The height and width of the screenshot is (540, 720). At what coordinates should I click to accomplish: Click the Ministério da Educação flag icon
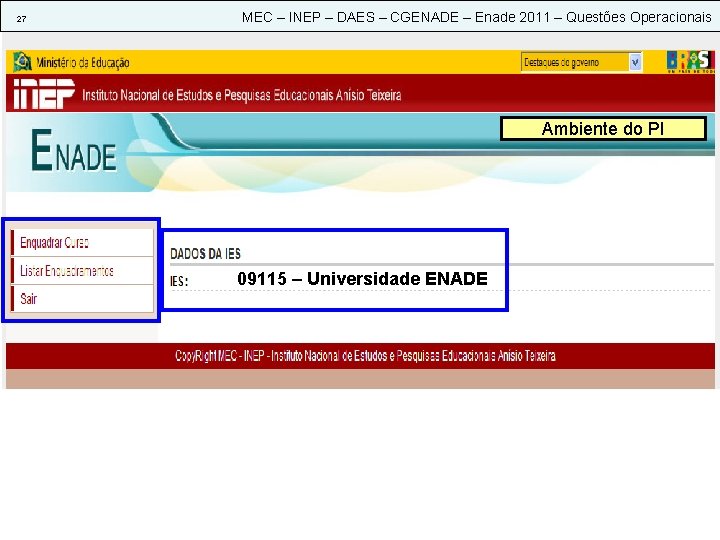pyautogui.click(x=22, y=62)
